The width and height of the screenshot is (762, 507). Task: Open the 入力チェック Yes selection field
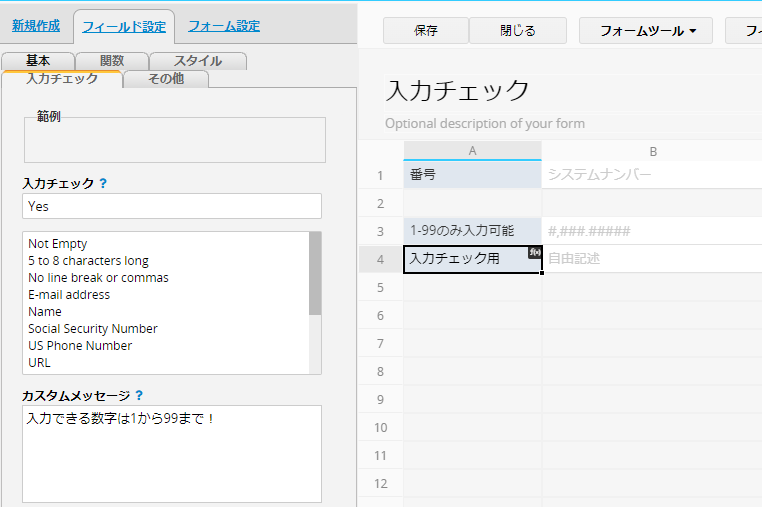171,206
